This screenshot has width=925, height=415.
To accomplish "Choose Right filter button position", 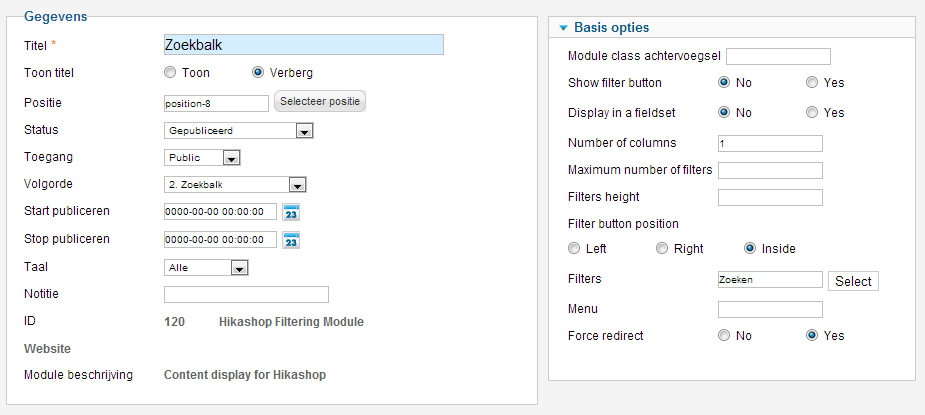I will point(662,249).
